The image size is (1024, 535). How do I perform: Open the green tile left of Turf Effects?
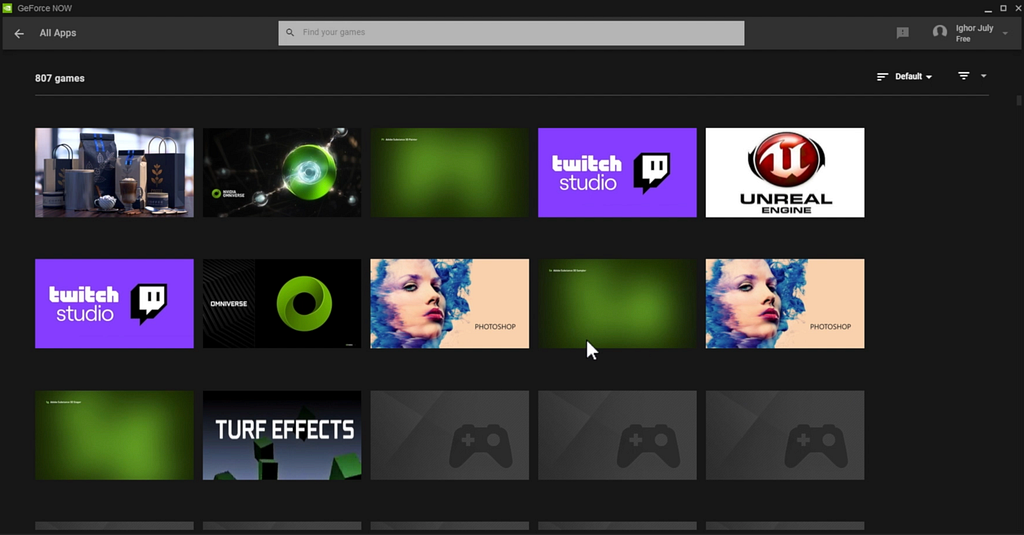pyautogui.click(x=114, y=435)
